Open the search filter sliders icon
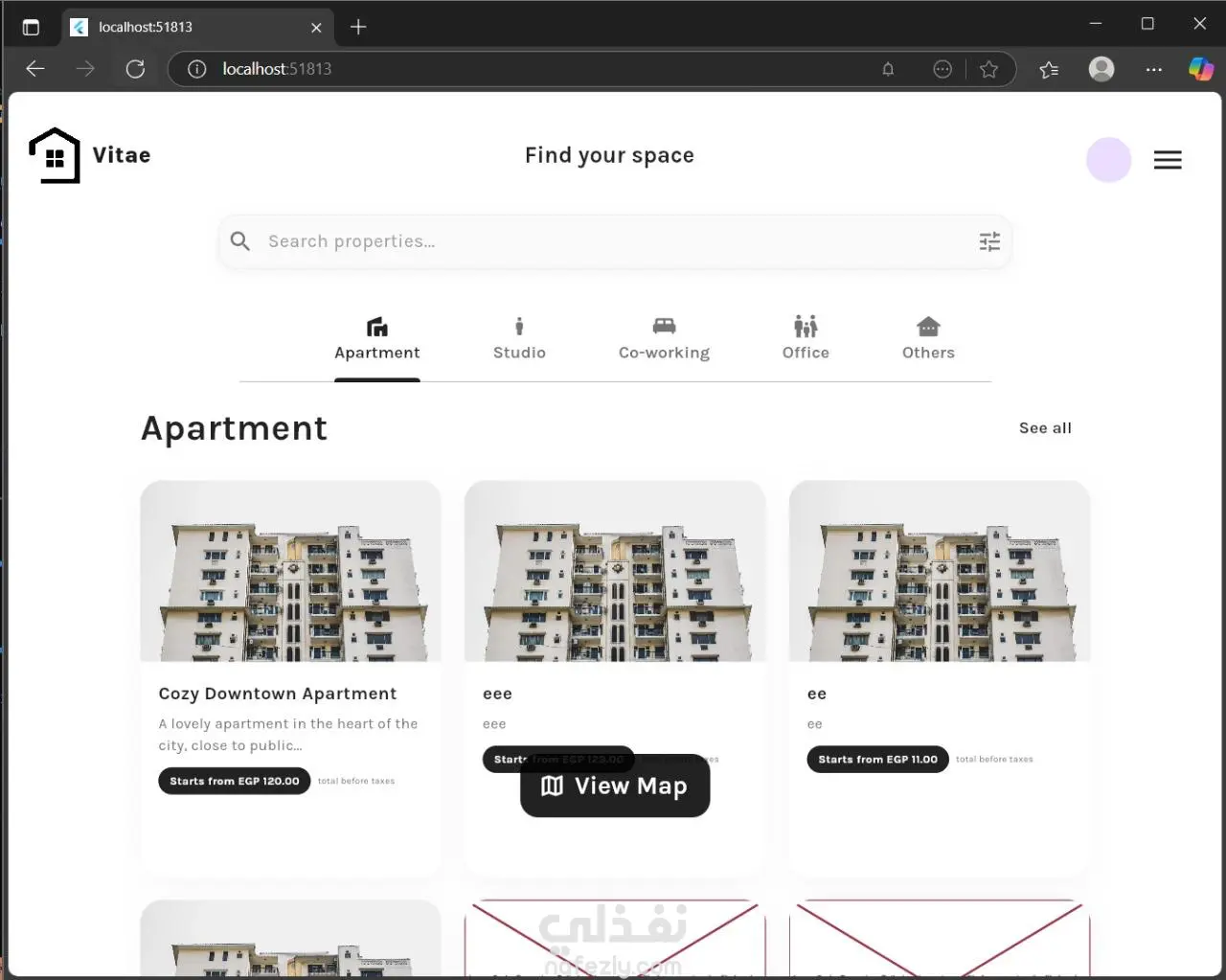 (x=989, y=241)
